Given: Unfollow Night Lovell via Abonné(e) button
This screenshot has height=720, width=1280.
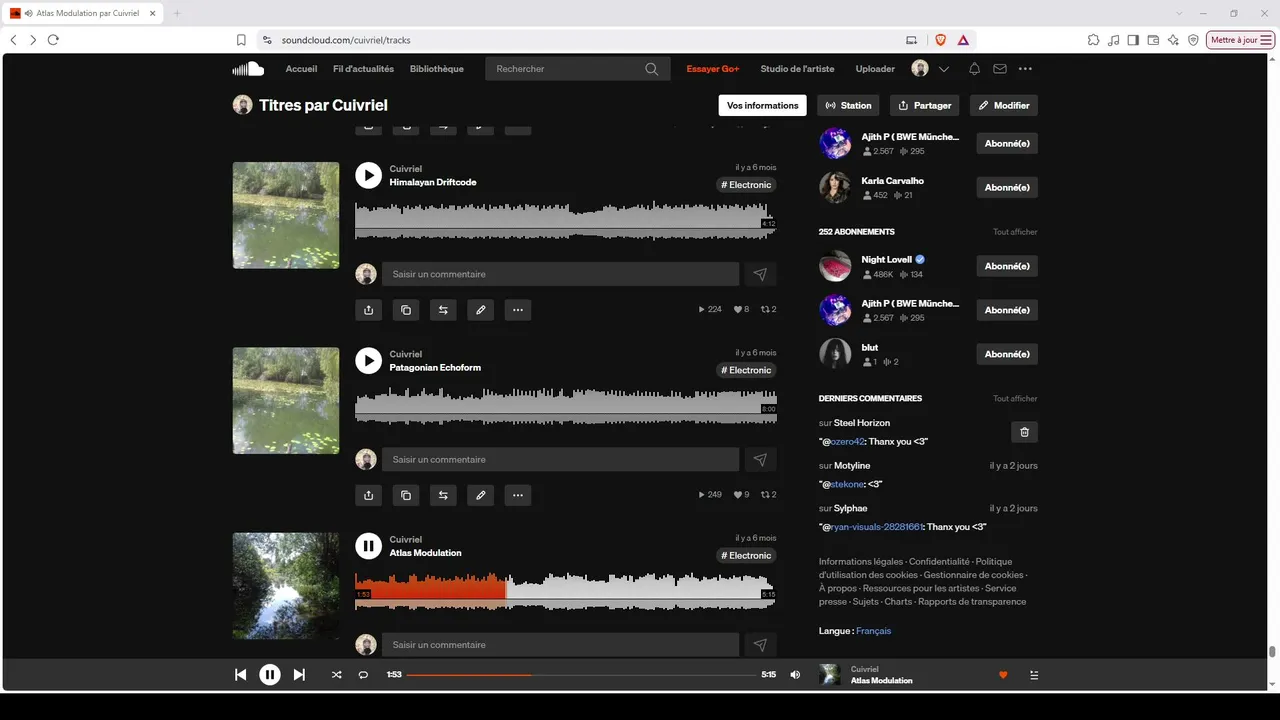Looking at the screenshot, I should coord(1007,266).
